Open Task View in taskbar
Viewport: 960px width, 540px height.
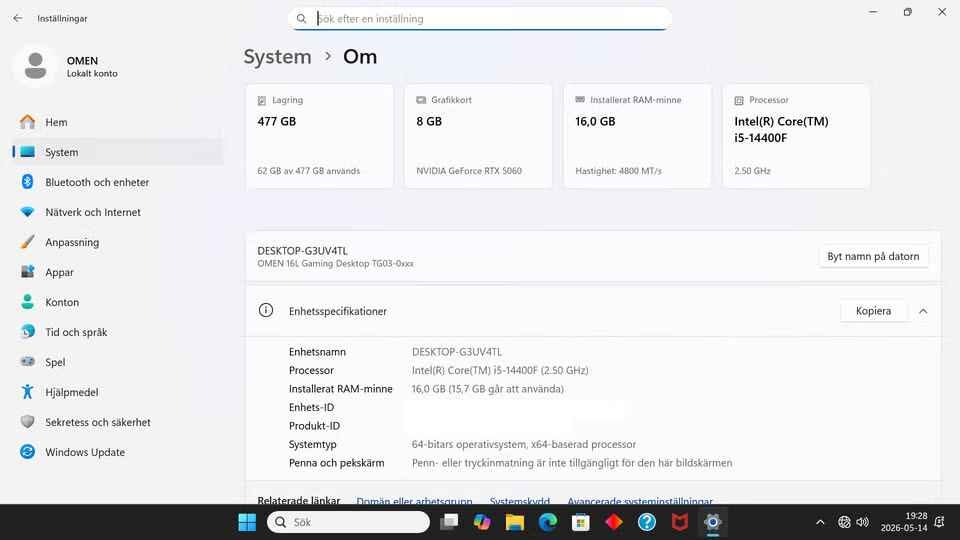(x=449, y=522)
